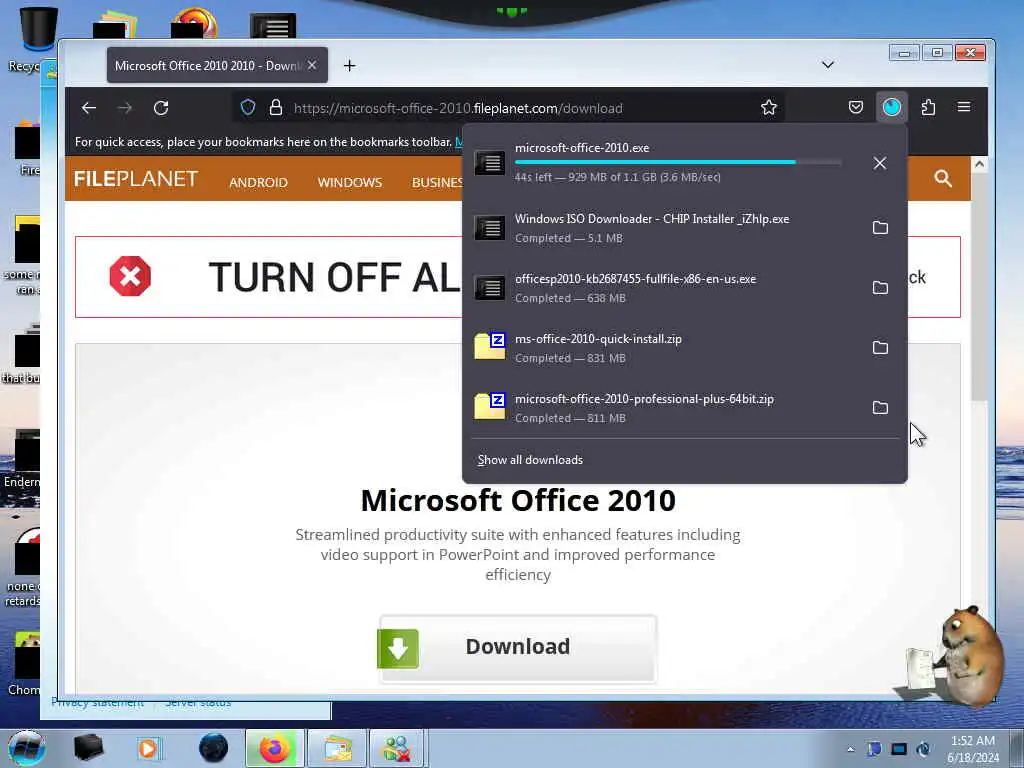Click the download progress bar
The image size is (1024, 768).
(678, 161)
